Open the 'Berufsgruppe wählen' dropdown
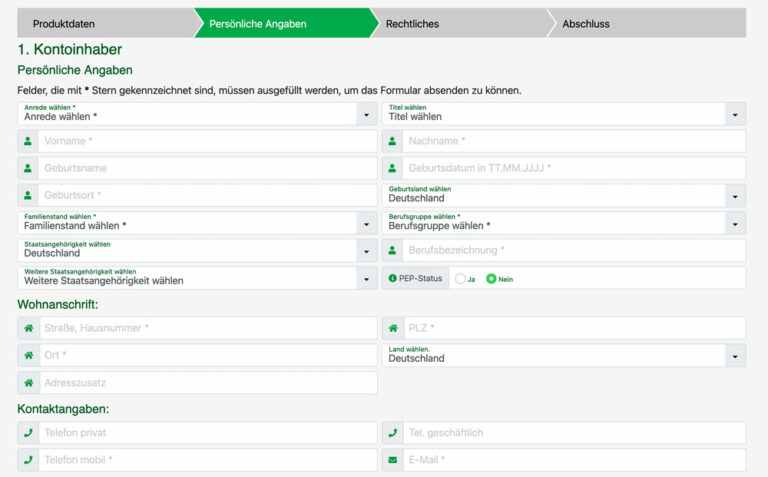The height and width of the screenshot is (477, 768). click(564, 222)
